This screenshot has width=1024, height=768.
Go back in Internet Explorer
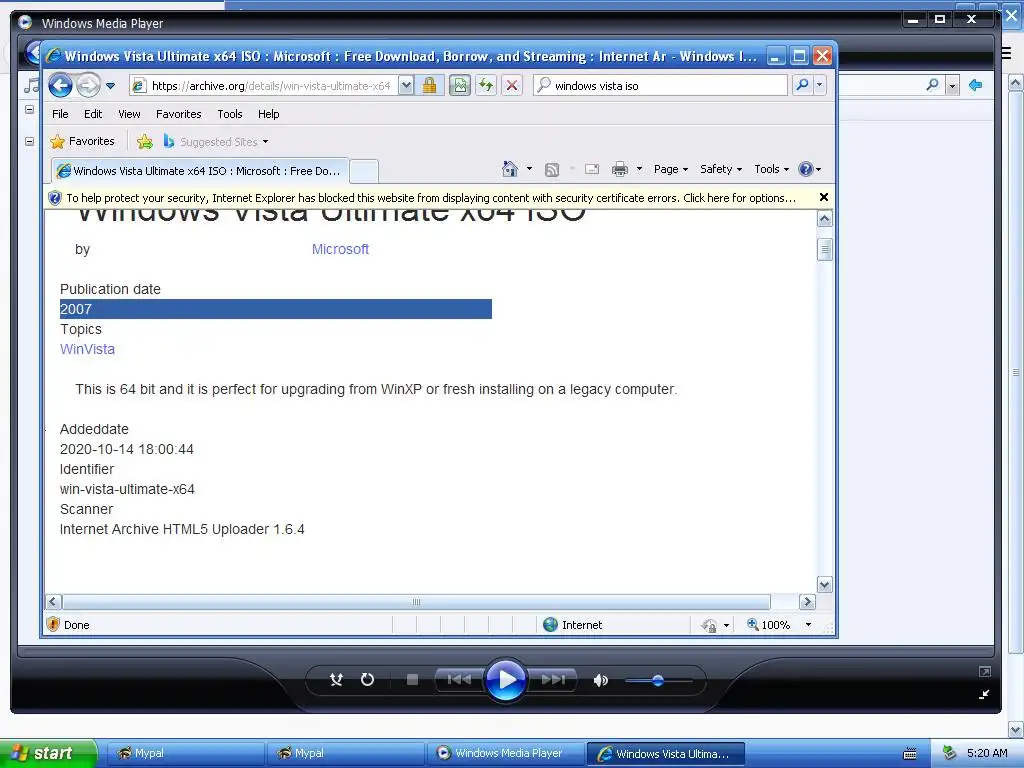pyautogui.click(x=60, y=86)
